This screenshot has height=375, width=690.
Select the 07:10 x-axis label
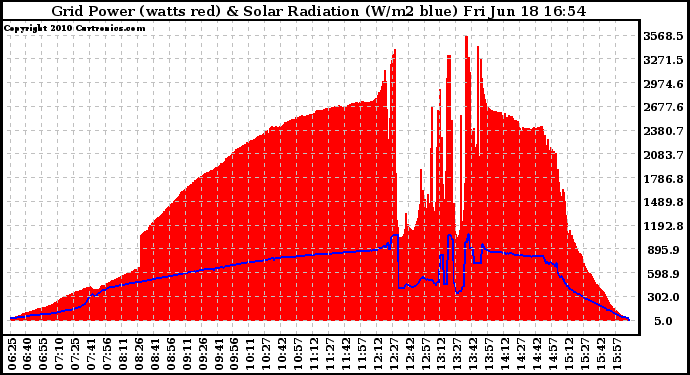59,353
